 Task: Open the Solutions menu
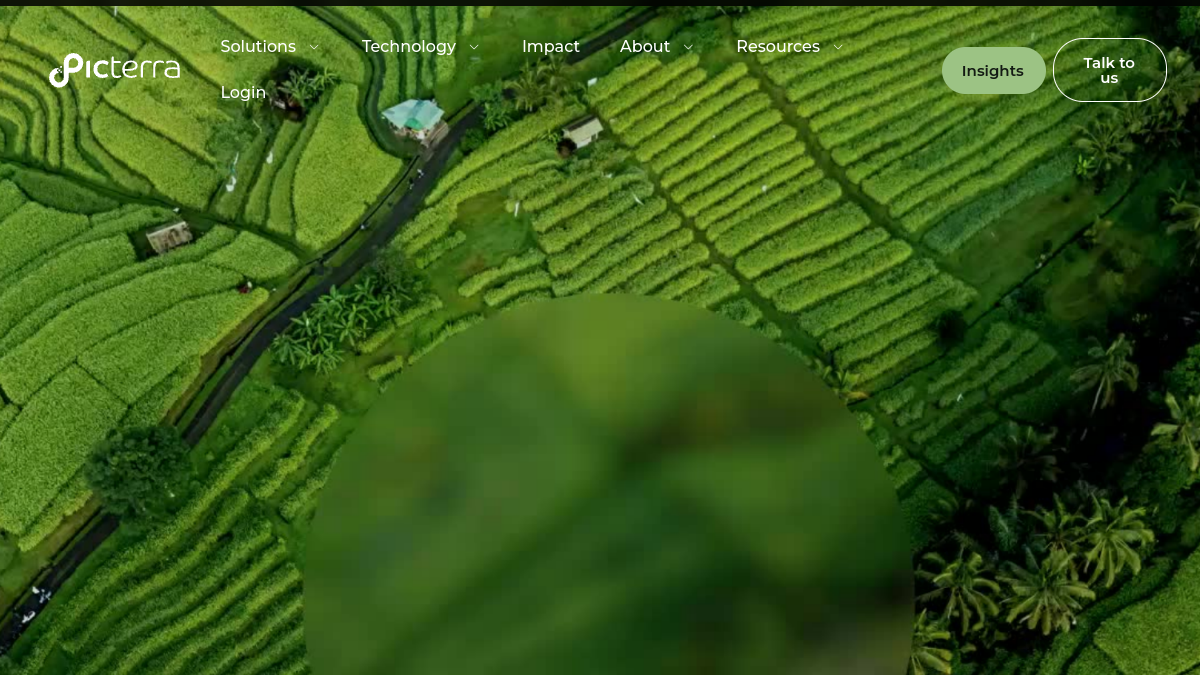(x=258, y=47)
